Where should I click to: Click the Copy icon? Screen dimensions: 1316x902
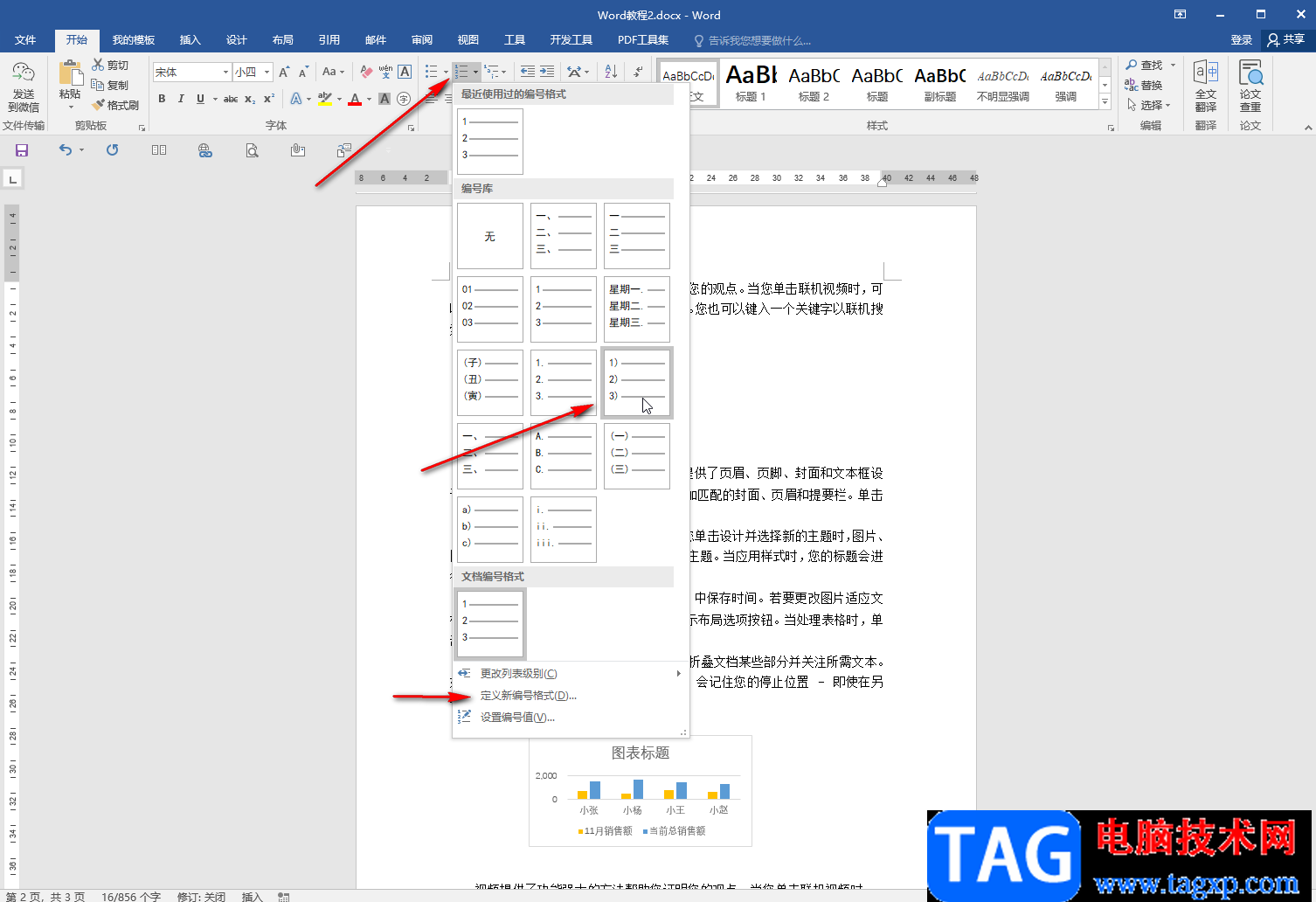pyautogui.click(x=98, y=85)
